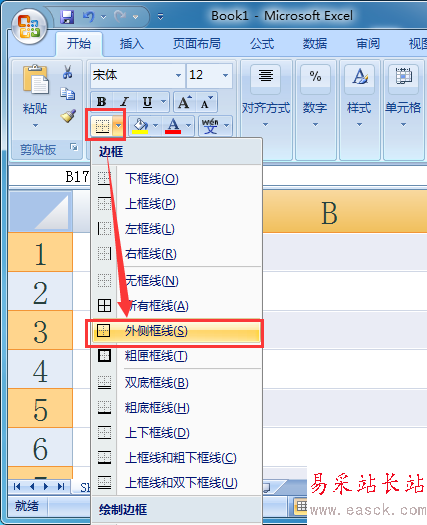Apply the red font color
The height and width of the screenshot is (525, 427).
tap(173, 126)
